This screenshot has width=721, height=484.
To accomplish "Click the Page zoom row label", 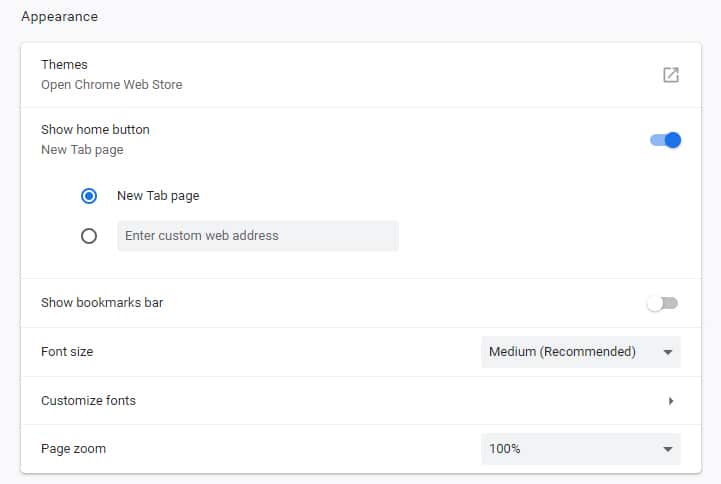I will click(x=73, y=449).
